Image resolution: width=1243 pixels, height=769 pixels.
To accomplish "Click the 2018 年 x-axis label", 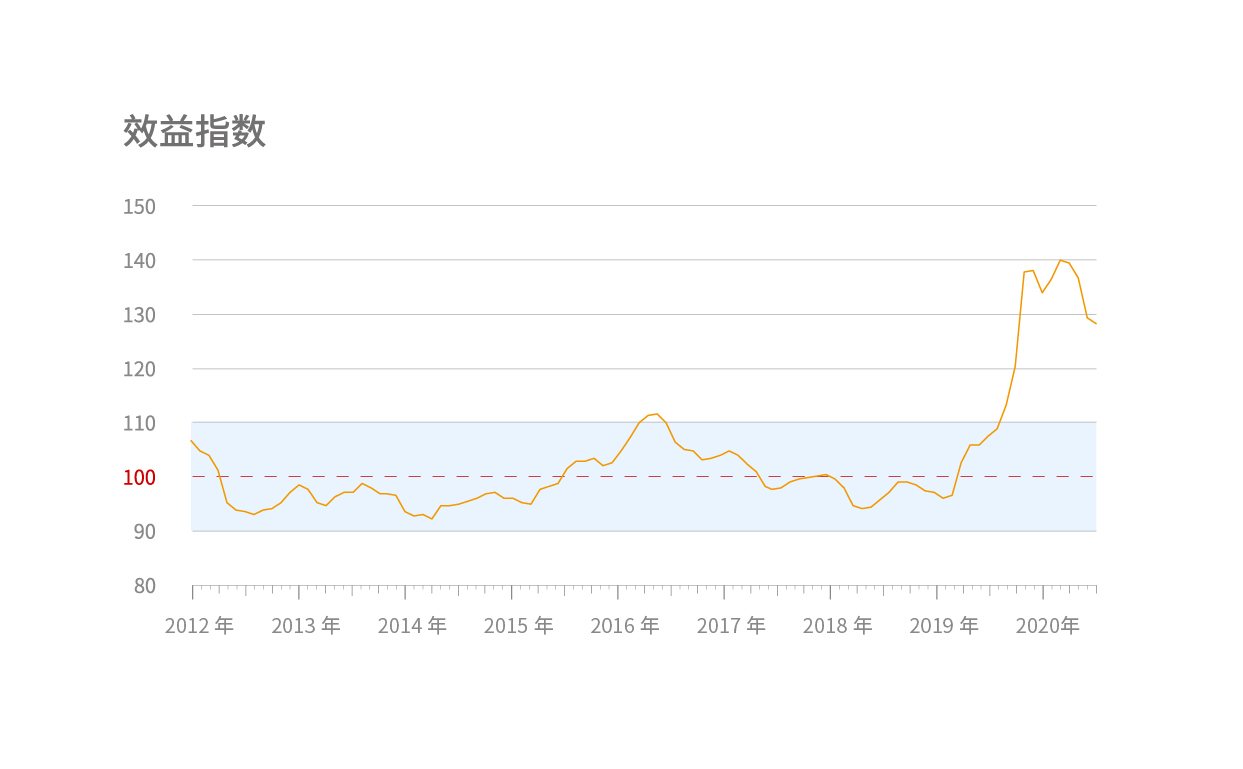I will pyautogui.click(x=837, y=626).
